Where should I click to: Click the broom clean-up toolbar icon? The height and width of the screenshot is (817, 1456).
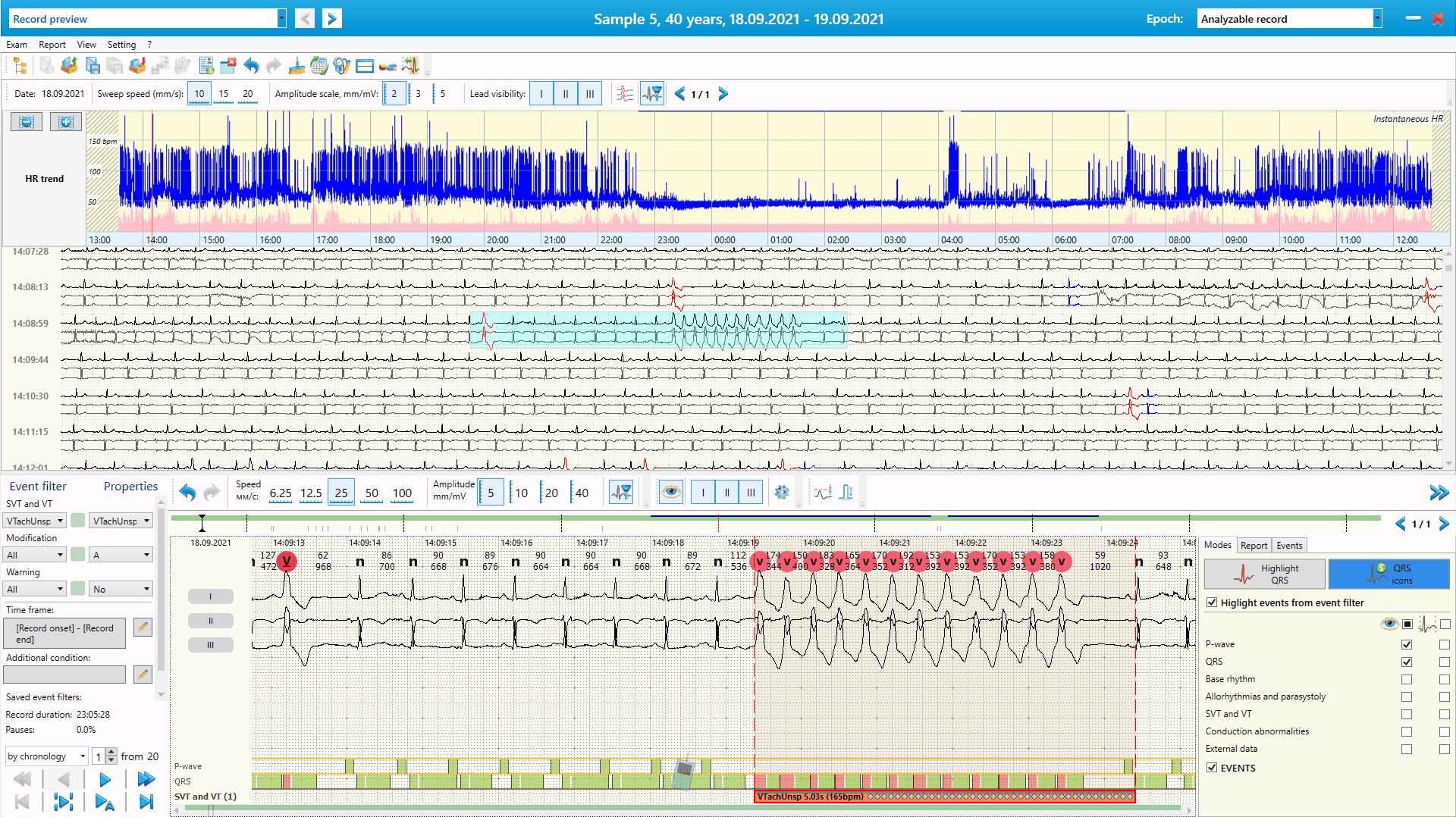[297, 66]
